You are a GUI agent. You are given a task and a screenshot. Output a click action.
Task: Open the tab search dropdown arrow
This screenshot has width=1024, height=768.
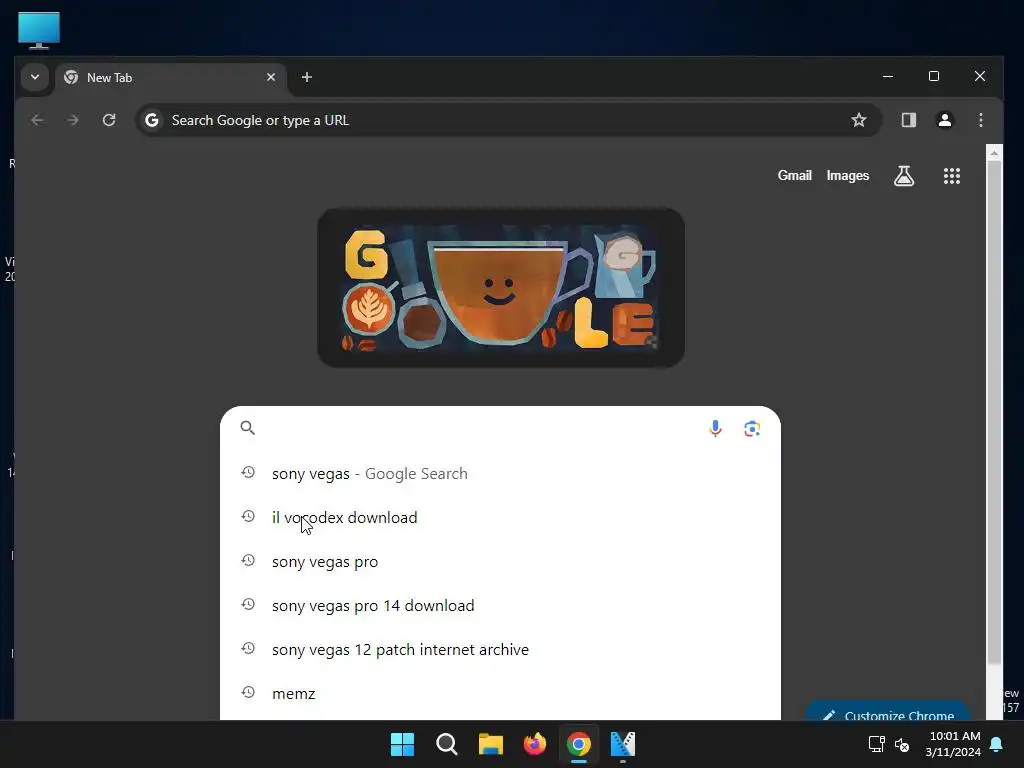35,77
